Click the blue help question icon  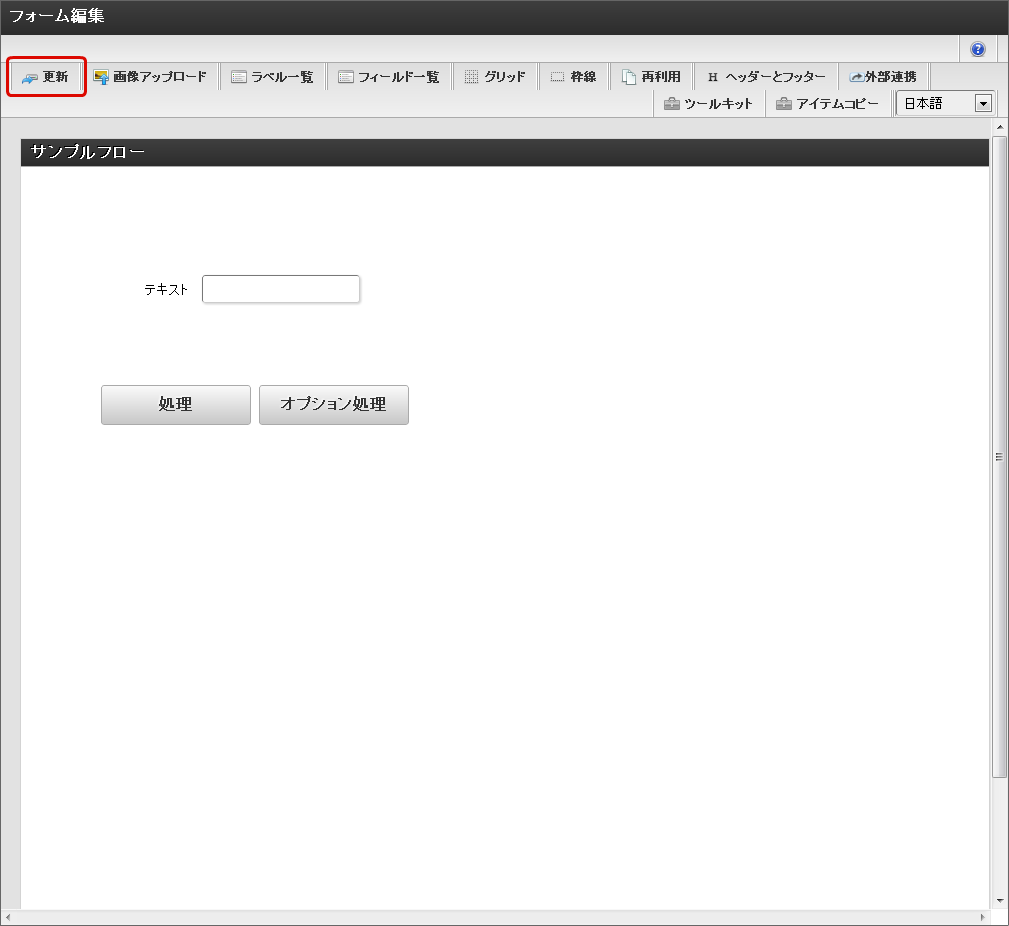click(977, 49)
